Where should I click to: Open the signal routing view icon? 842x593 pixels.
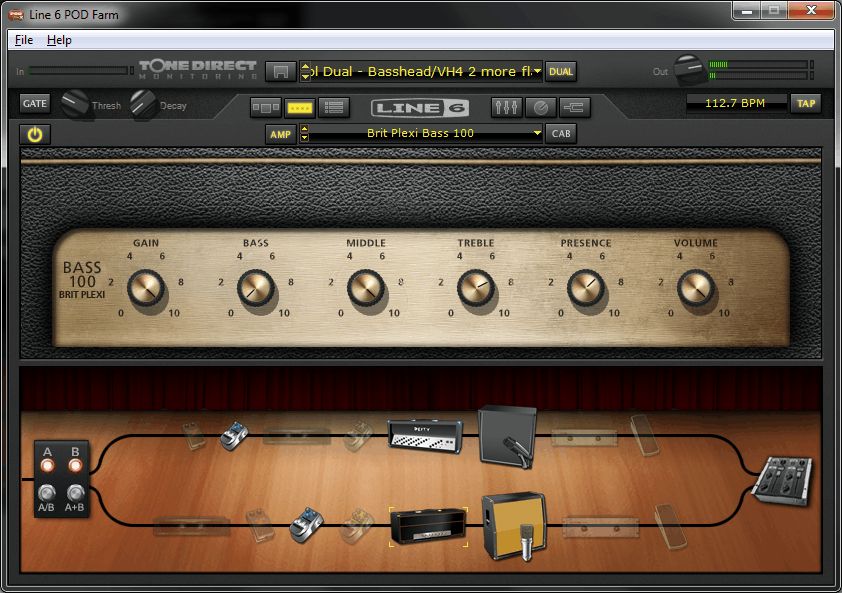click(574, 107)
